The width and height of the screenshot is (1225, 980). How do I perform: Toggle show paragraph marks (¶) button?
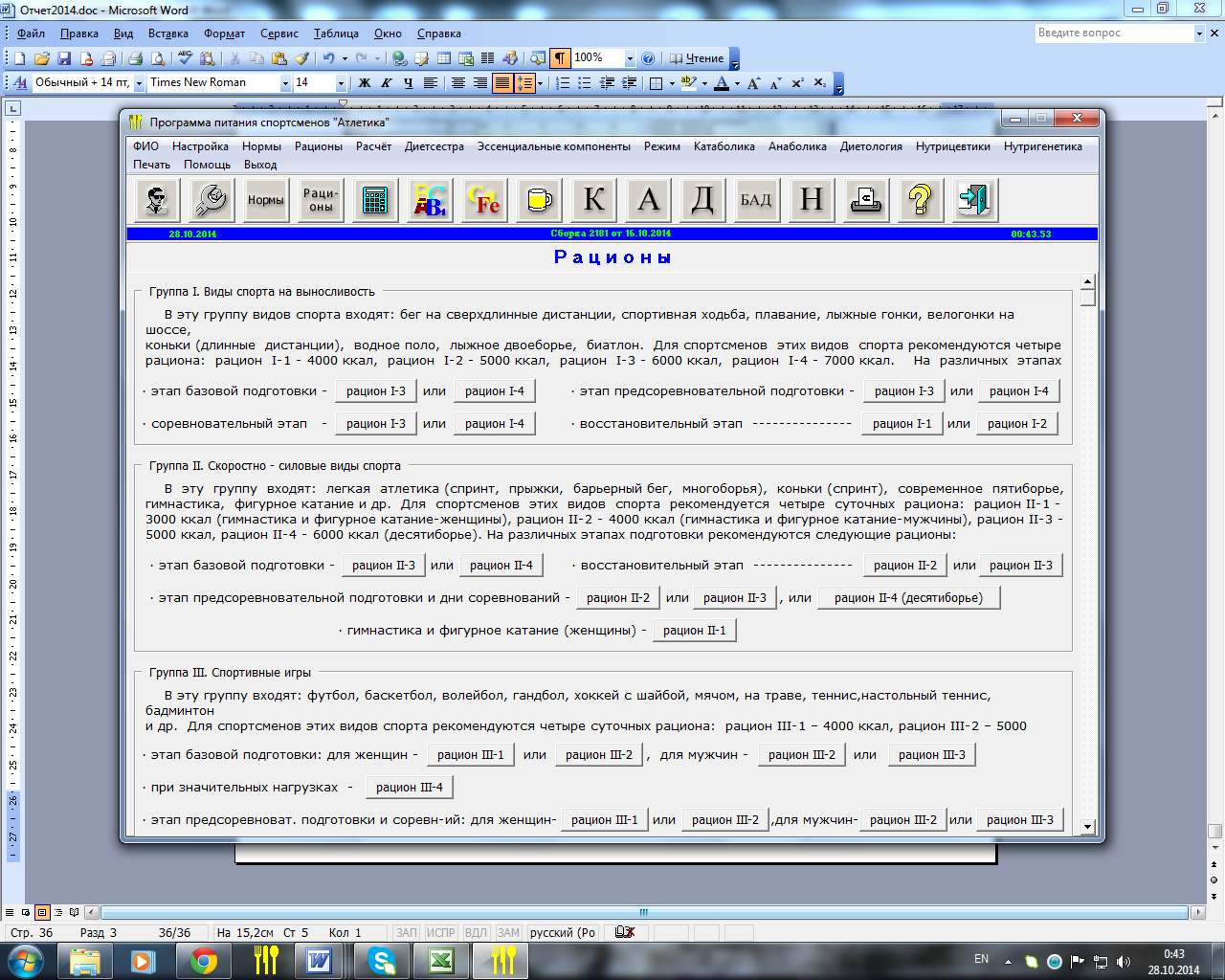click(x=561, y=58)
